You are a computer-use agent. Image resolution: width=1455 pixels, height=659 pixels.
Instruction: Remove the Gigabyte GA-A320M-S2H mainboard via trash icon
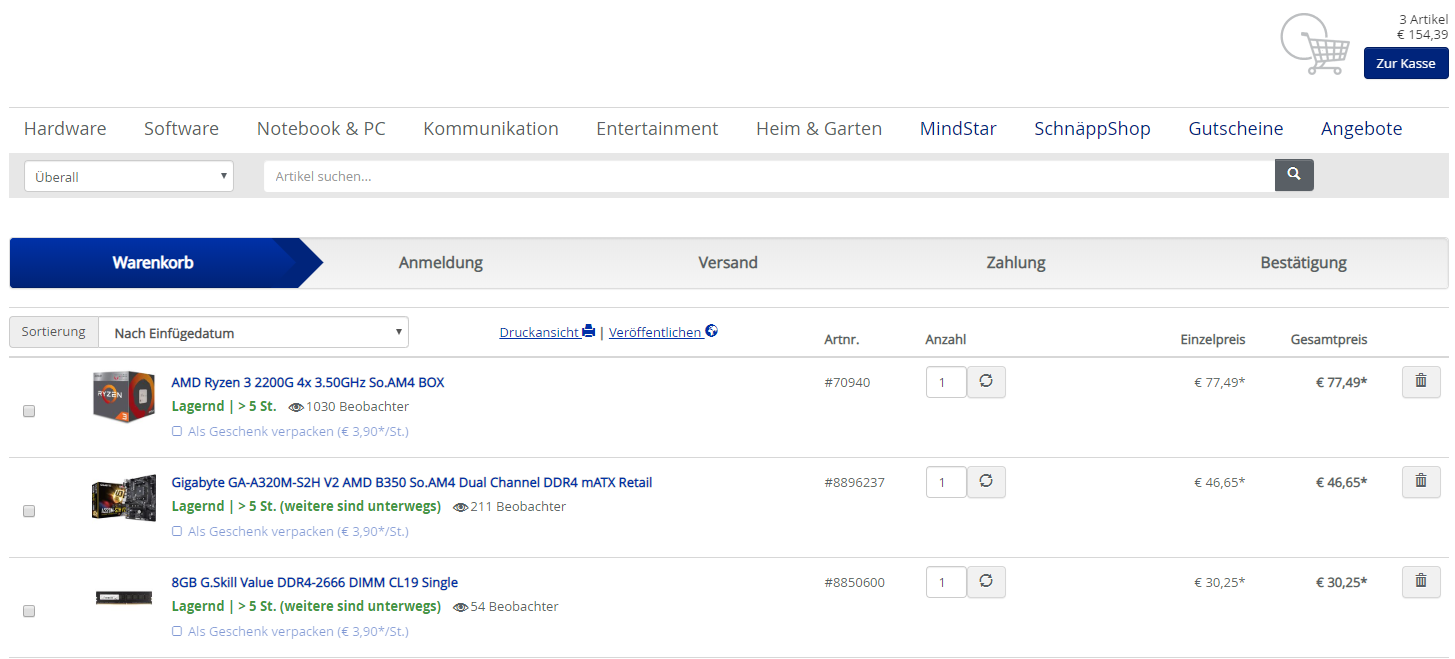[x=1421, y=482]
